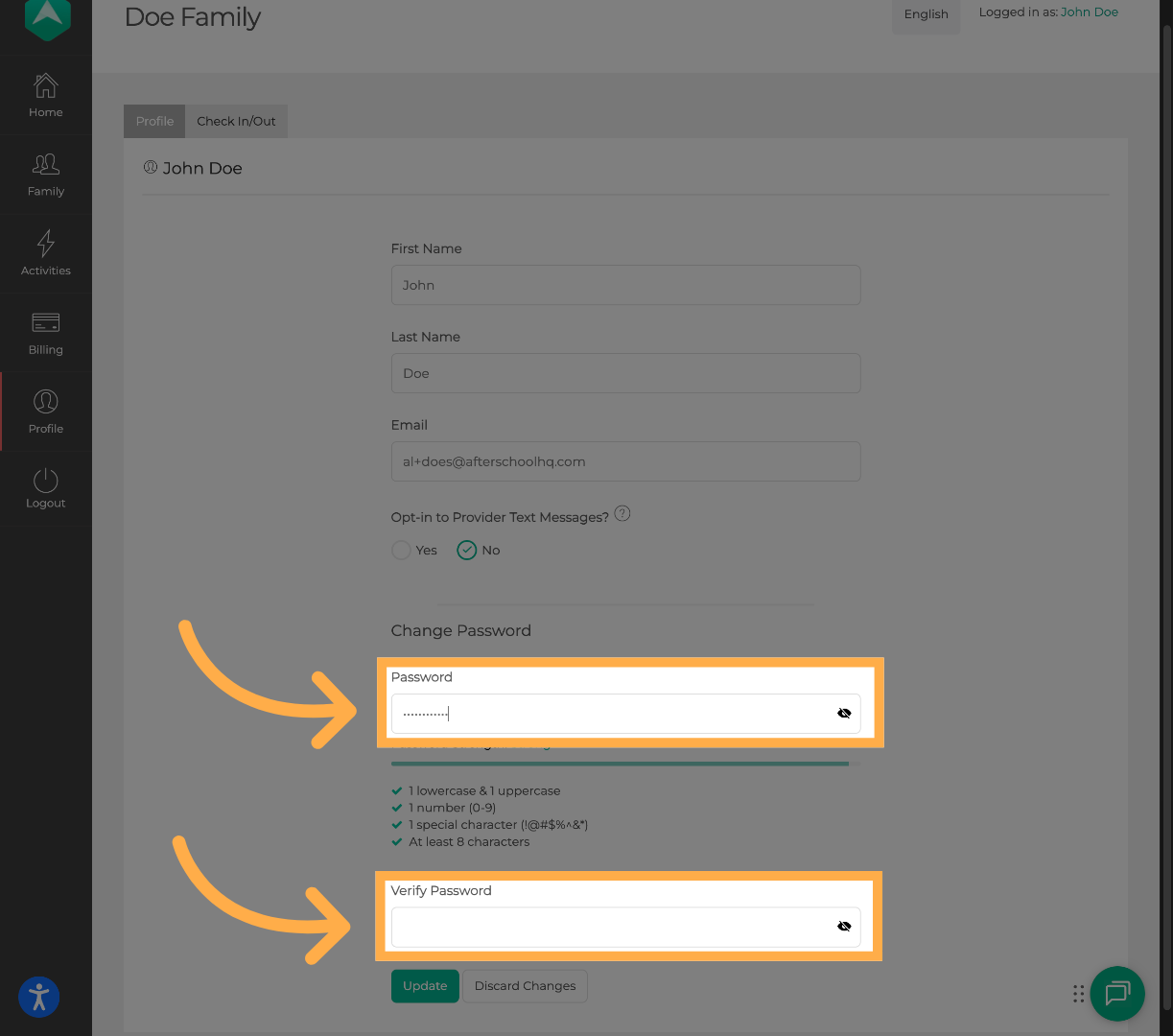This screenshot has height=1036, width=1173.
Task: Show password in Password field
Action: pos(844,714)
